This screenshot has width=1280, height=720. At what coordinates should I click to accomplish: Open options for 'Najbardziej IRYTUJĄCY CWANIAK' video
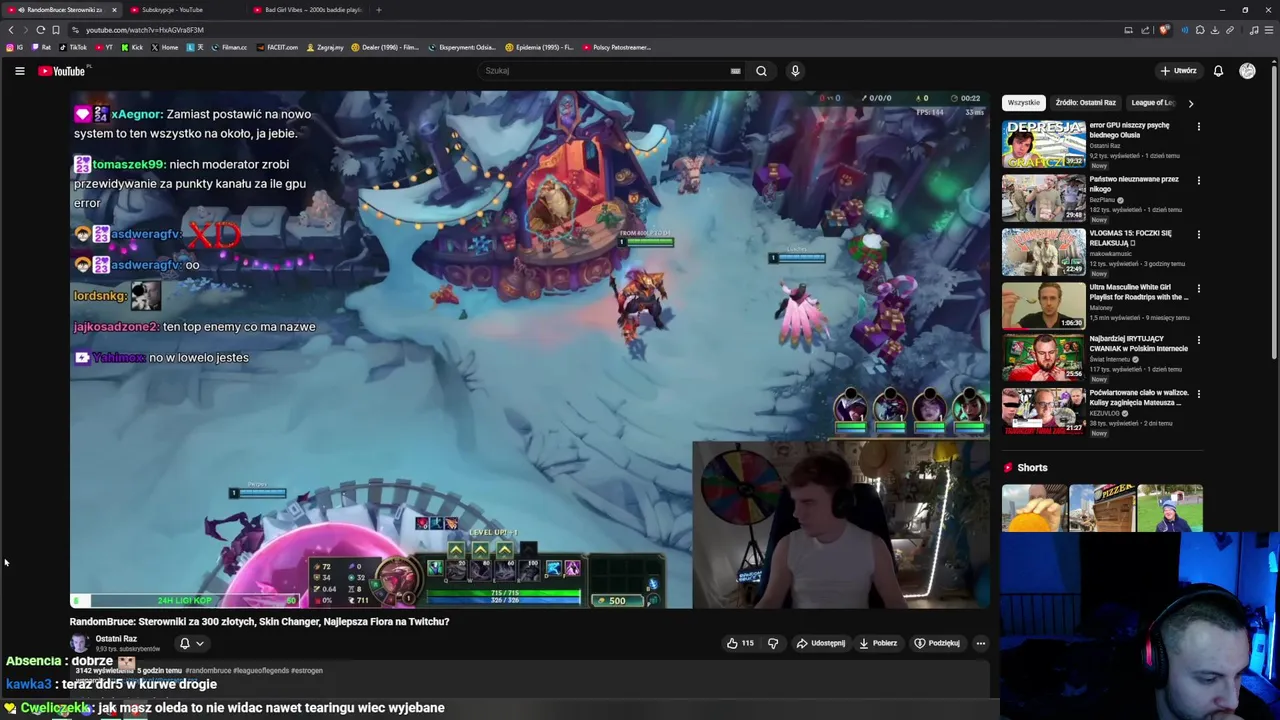[x=1198, y=341]
